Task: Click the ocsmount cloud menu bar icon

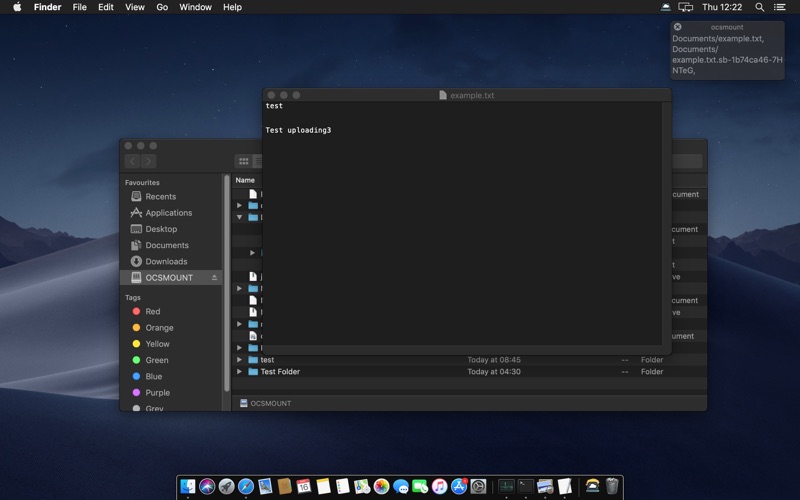Action: 666,7
